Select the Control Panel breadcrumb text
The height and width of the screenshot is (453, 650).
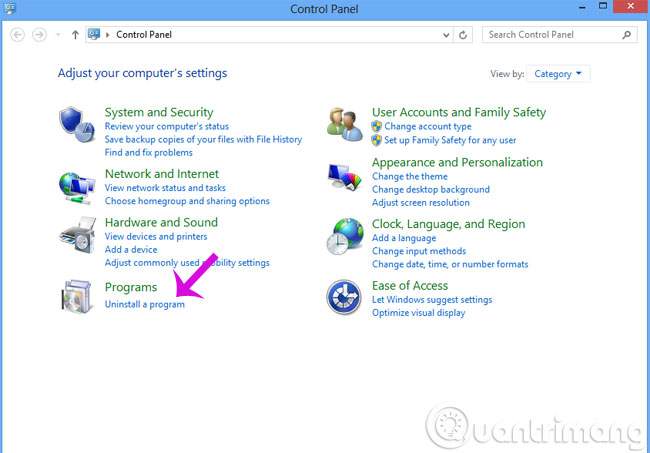click(144, 35)
